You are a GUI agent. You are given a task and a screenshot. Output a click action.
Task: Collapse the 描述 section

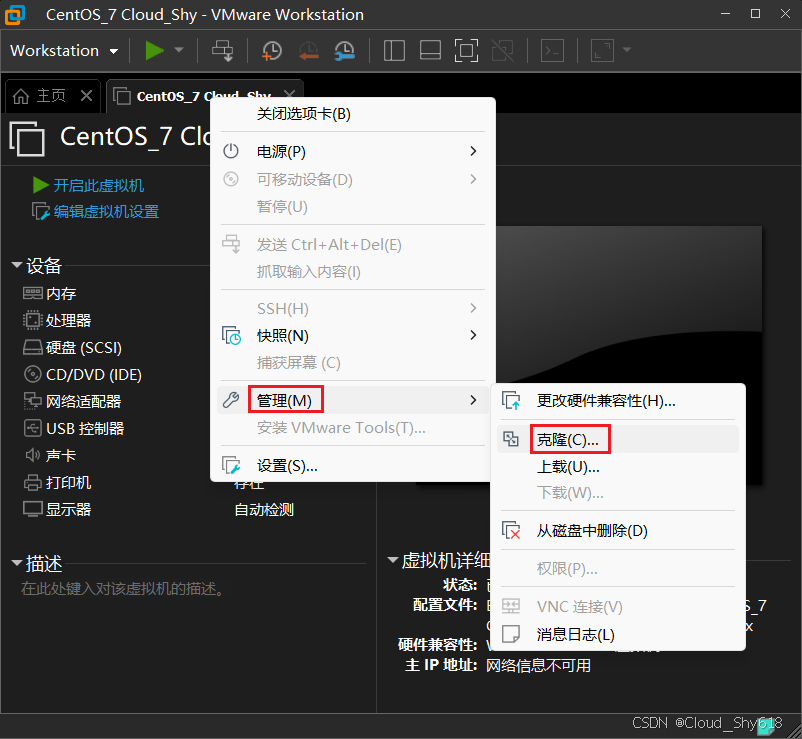(x=17, y=563)
